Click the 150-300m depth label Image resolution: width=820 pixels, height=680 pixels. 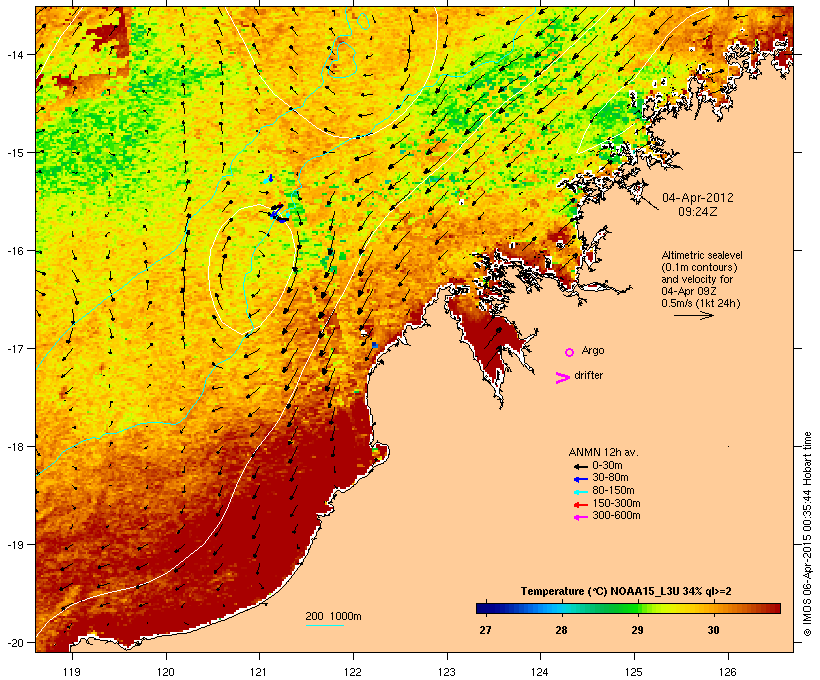(x=616, y=503)
